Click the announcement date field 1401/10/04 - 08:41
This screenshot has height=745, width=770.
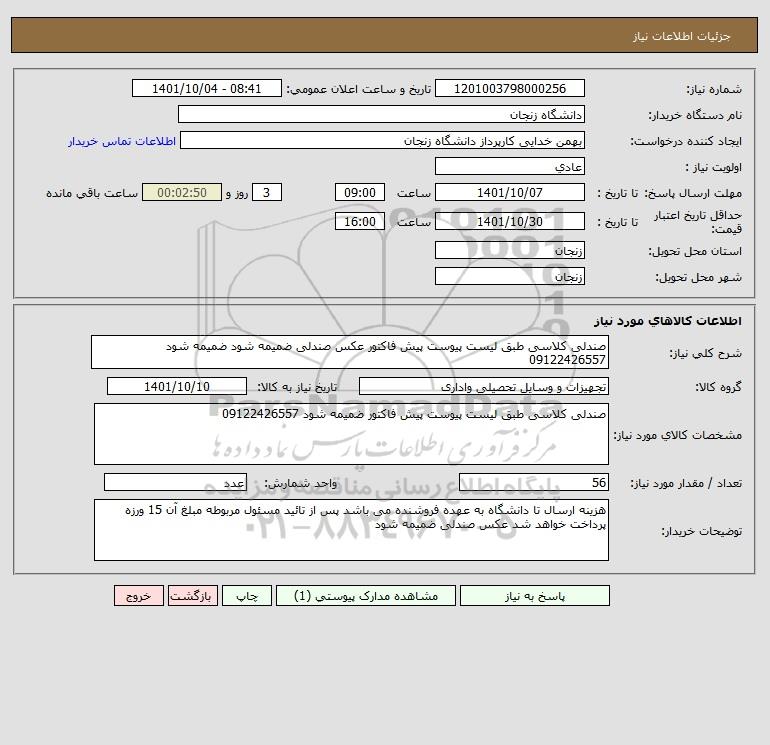(207, 88)
